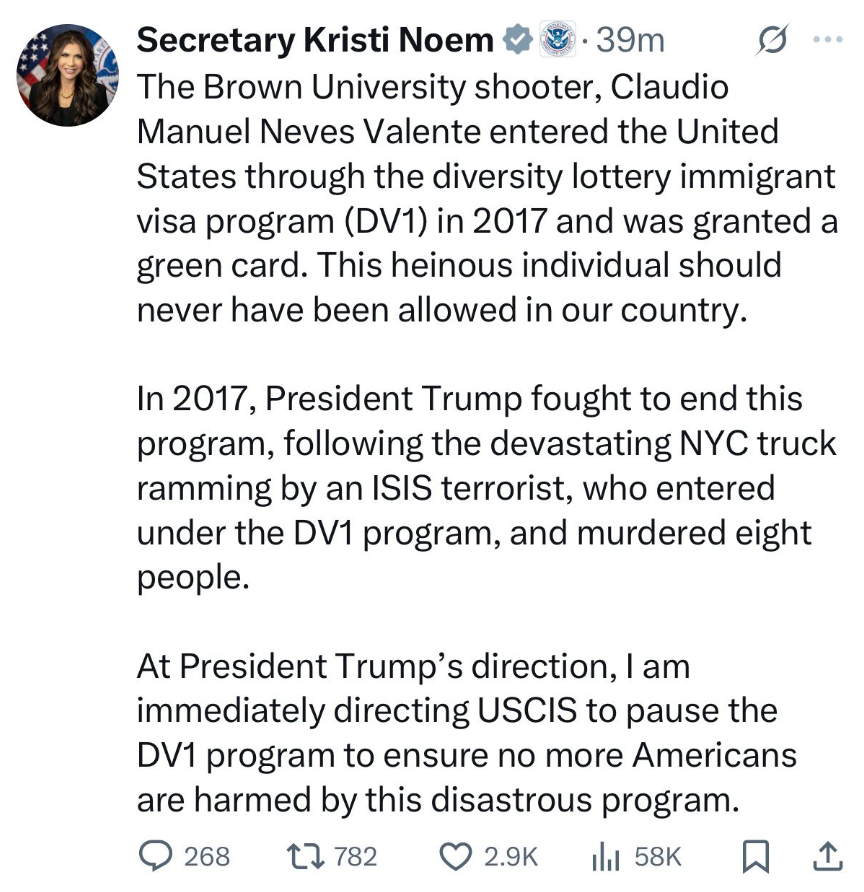Click the DHS affiliation seal badge

553,40
